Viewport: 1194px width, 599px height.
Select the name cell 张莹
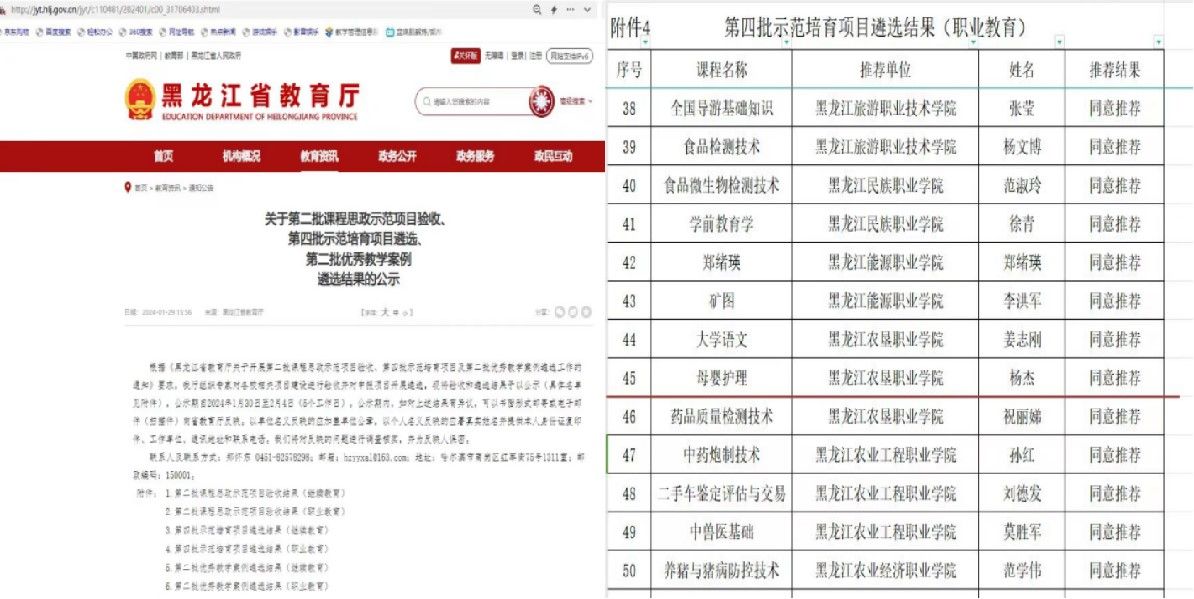(1022, 108)
